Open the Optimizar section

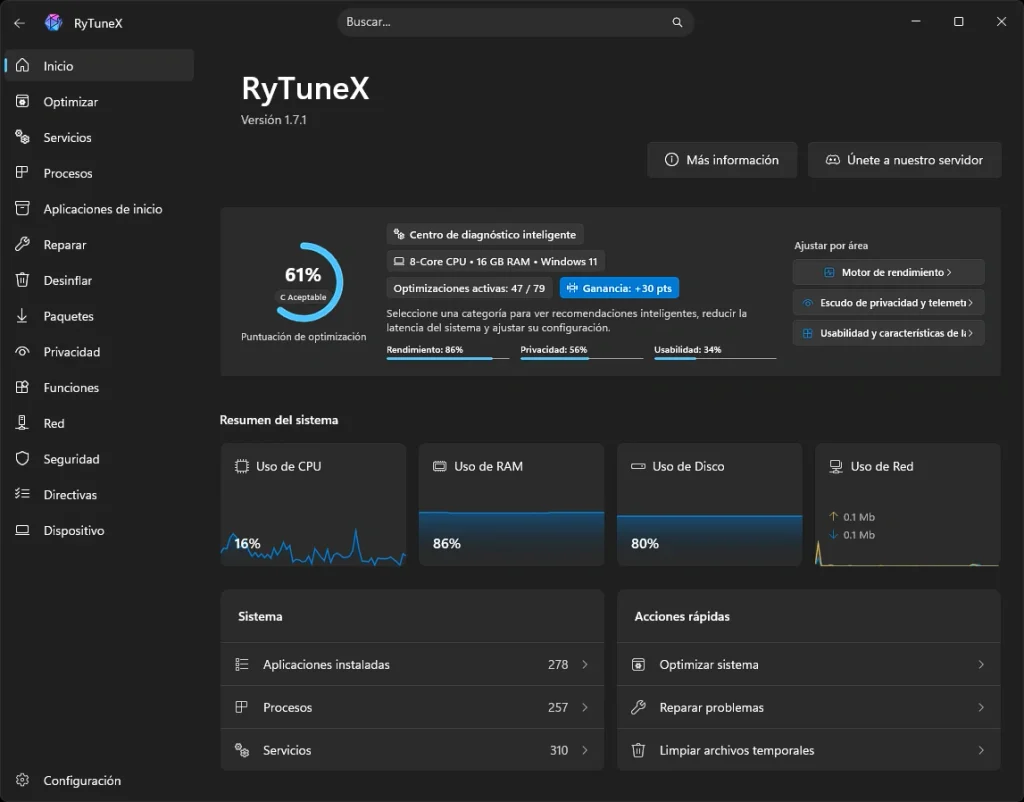[99, 101]
